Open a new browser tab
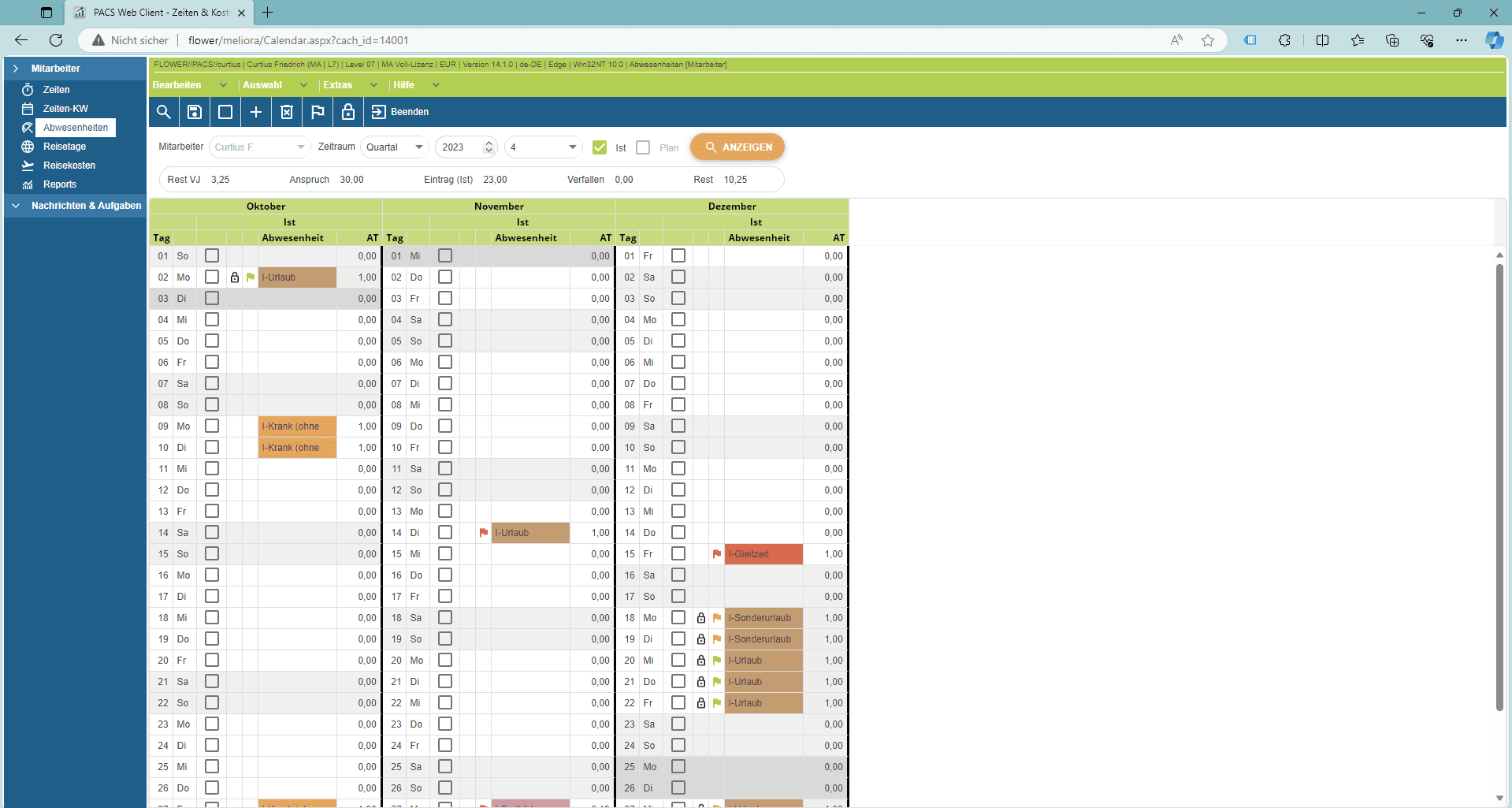This screenshot has height=808, width=1512. [x=268, y=13]
